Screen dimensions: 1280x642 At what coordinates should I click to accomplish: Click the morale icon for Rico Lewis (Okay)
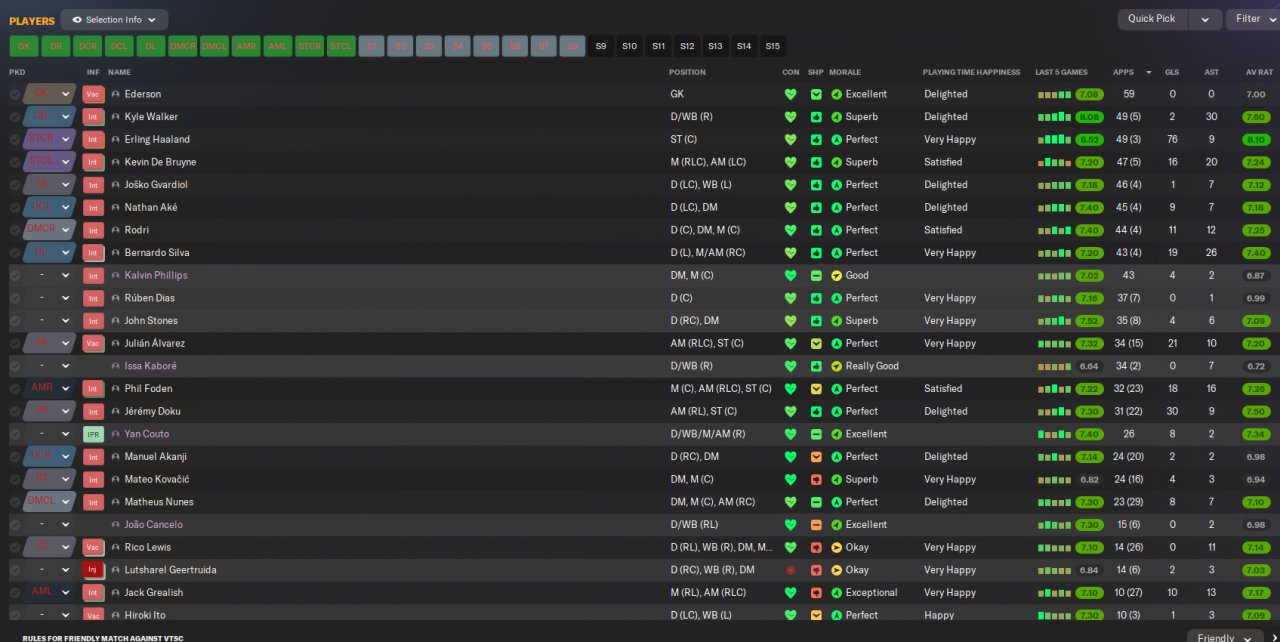point(836,547)
